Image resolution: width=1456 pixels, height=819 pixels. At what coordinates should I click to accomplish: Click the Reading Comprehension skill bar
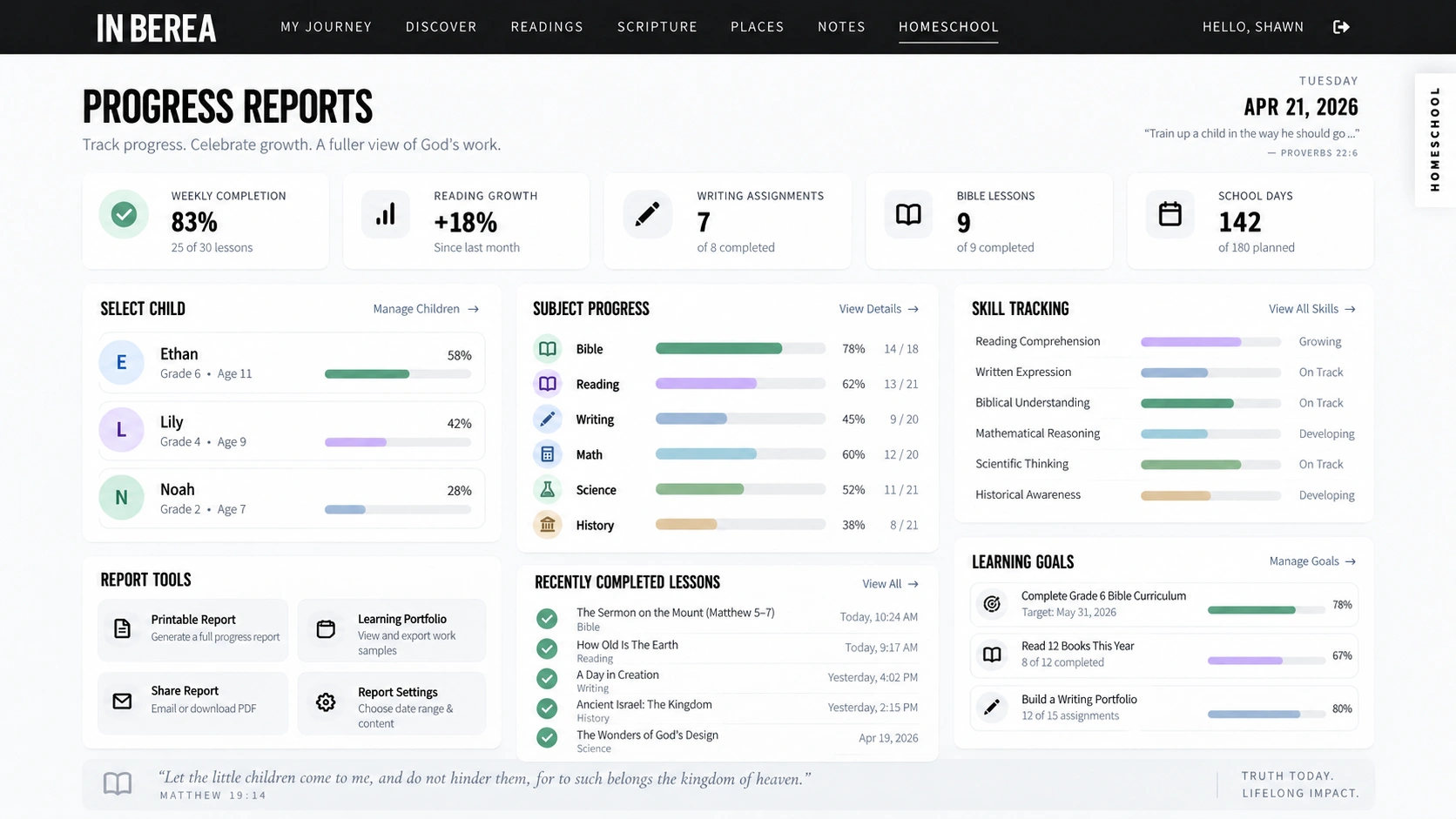pyautogui.click(x=1210, y=342)
